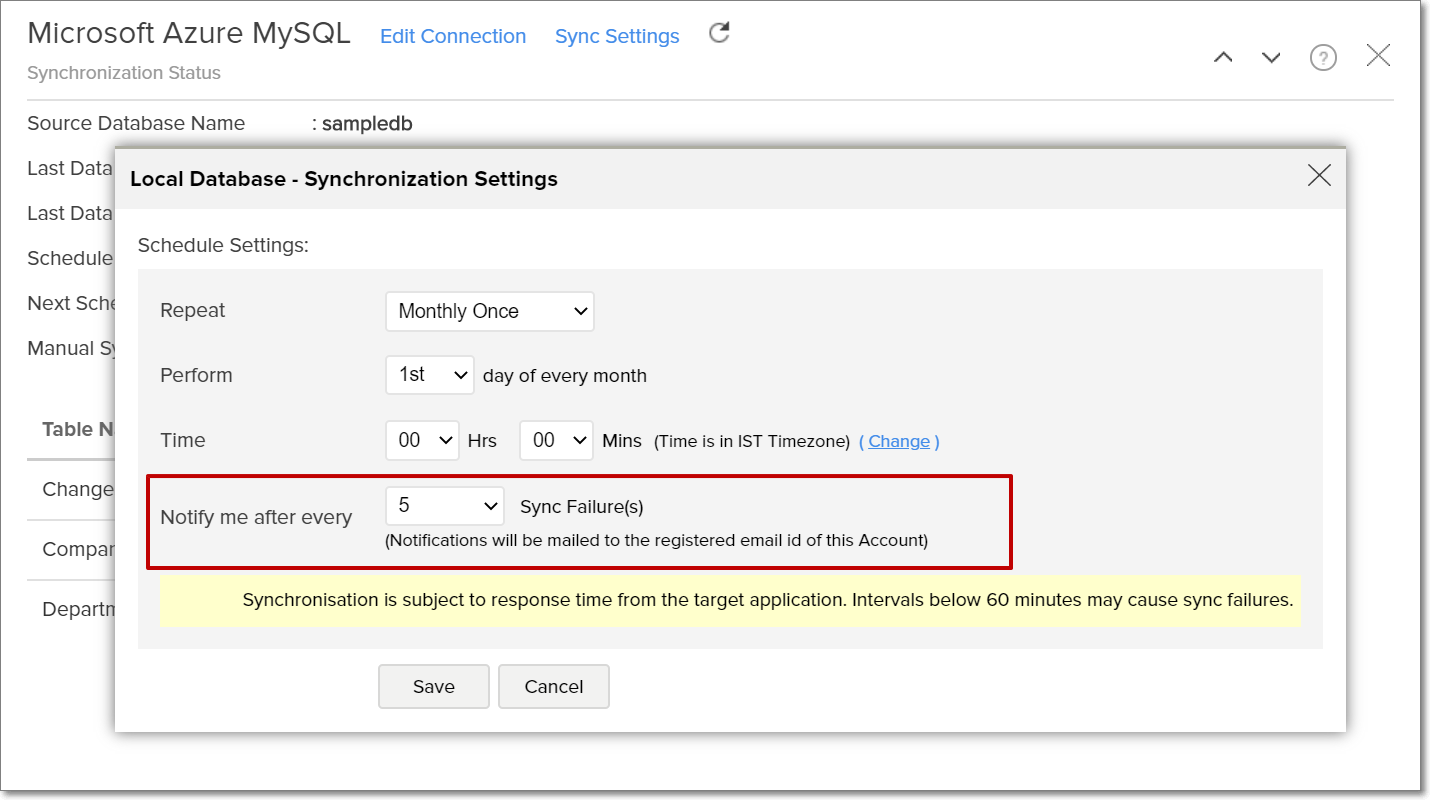Click the upward navigation chevron
Viewport: 1430px width, 800px height.
pyautogui.click(x=1223, y=57)
